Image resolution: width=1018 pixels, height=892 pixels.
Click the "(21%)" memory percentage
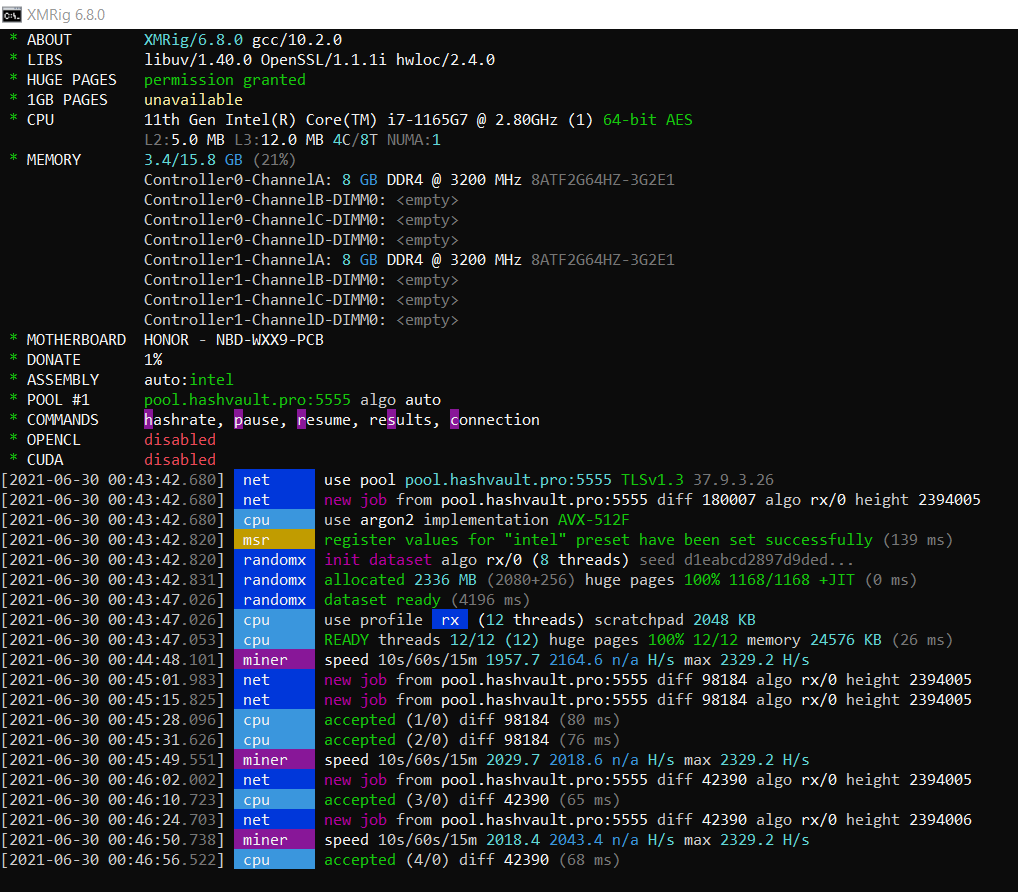[x=274, y=160]
